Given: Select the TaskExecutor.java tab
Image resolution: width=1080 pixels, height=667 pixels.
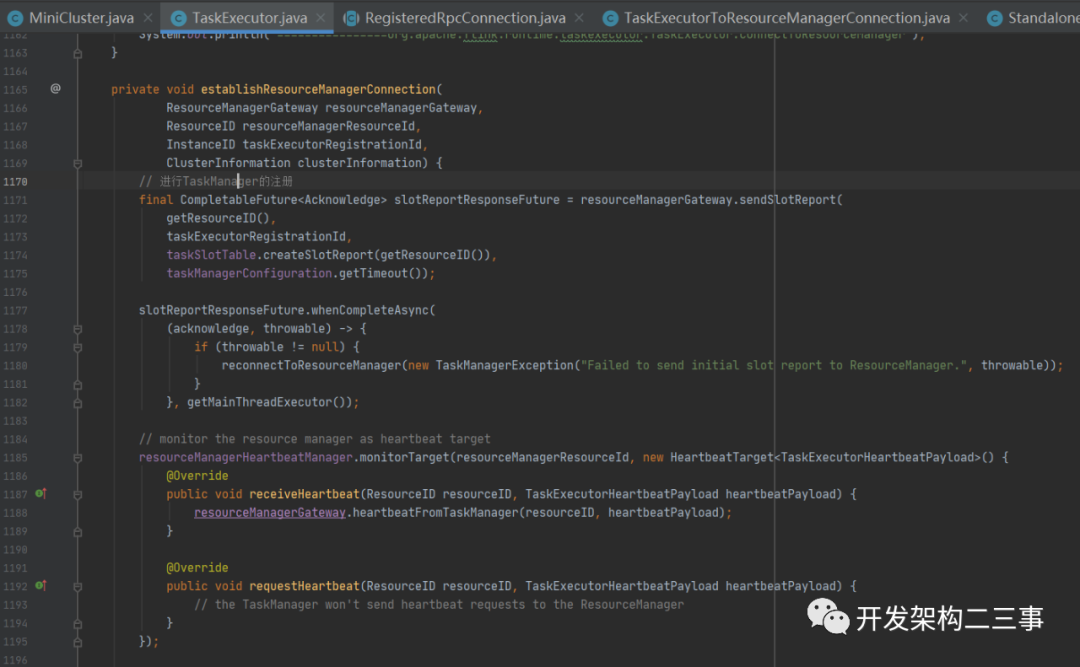Looking at the screenshot, I should [x=249, y=18].
